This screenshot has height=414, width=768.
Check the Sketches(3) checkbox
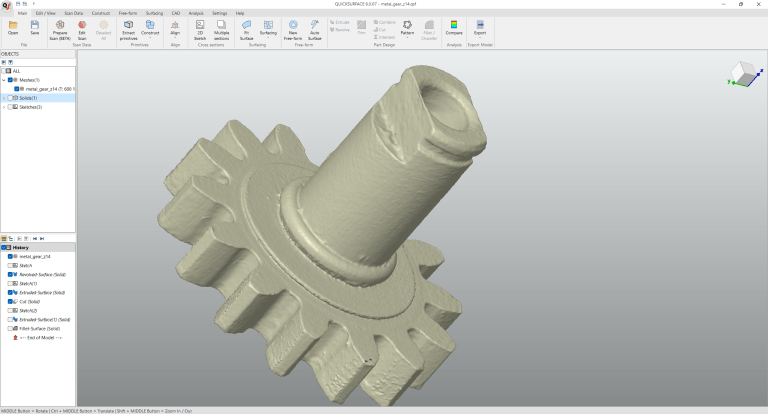[x=10, y=107]
